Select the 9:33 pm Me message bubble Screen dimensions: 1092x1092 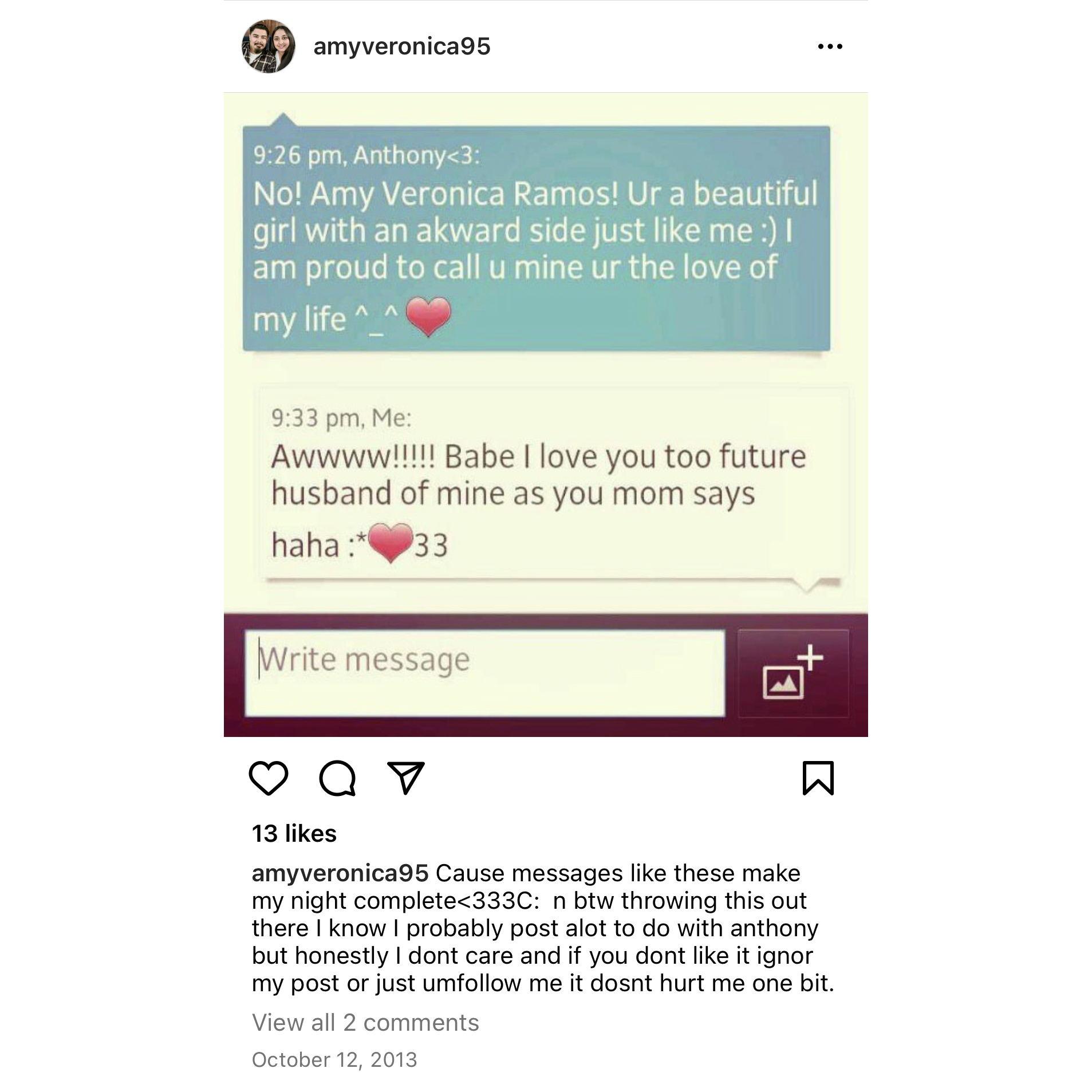pos(553,484)
